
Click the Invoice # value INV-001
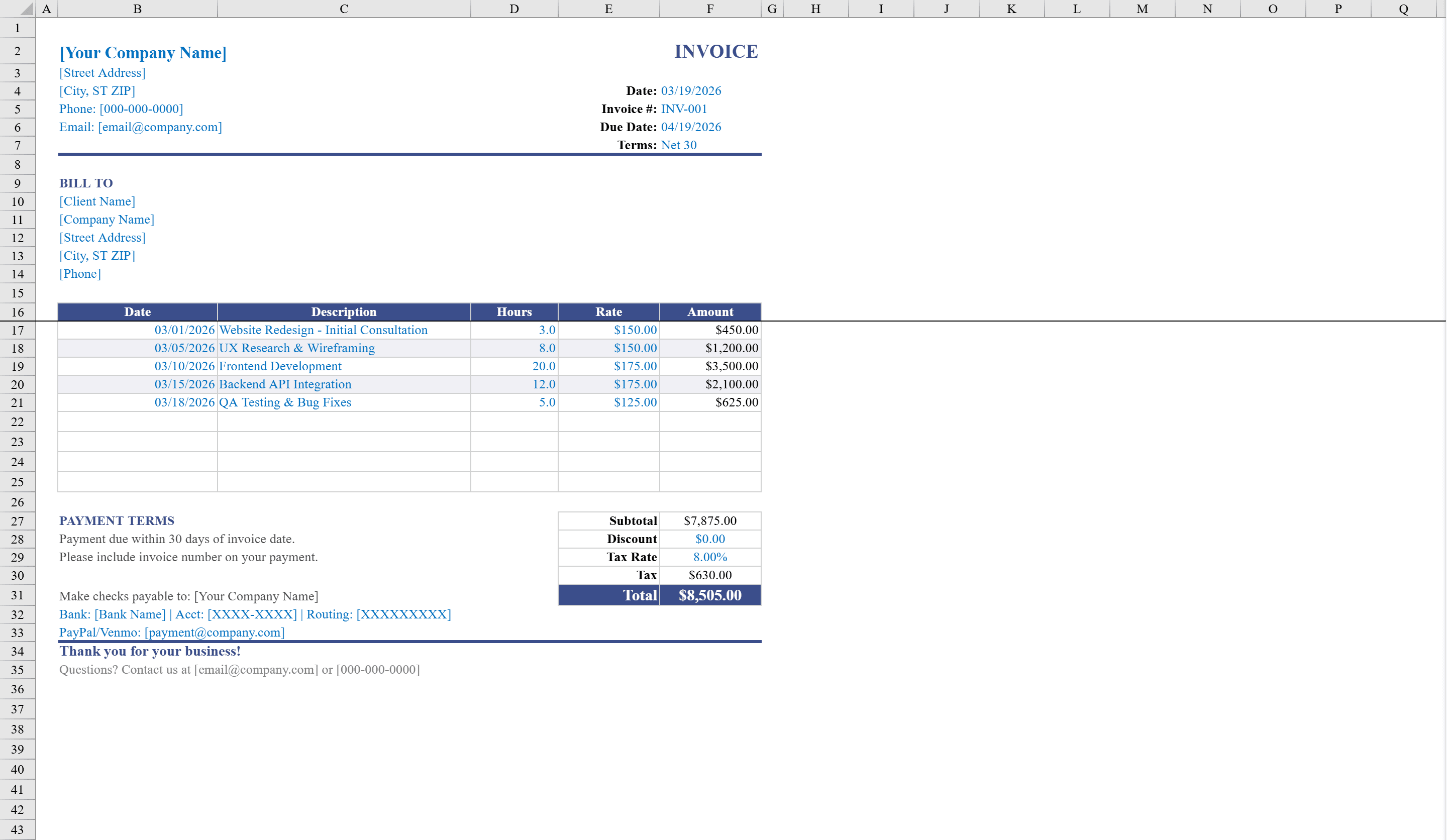684,109
